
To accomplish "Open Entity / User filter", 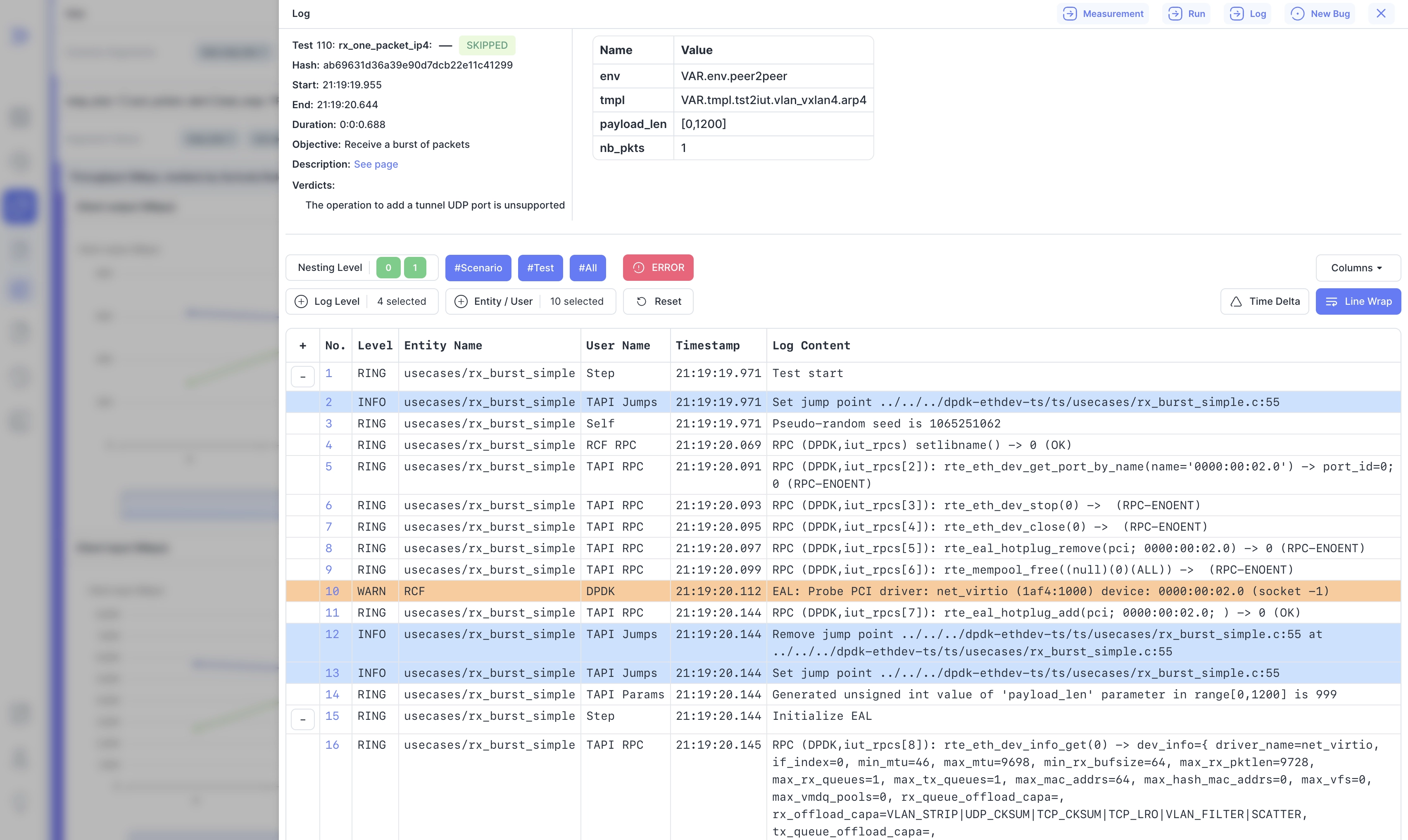I will (x=530, y=302).
